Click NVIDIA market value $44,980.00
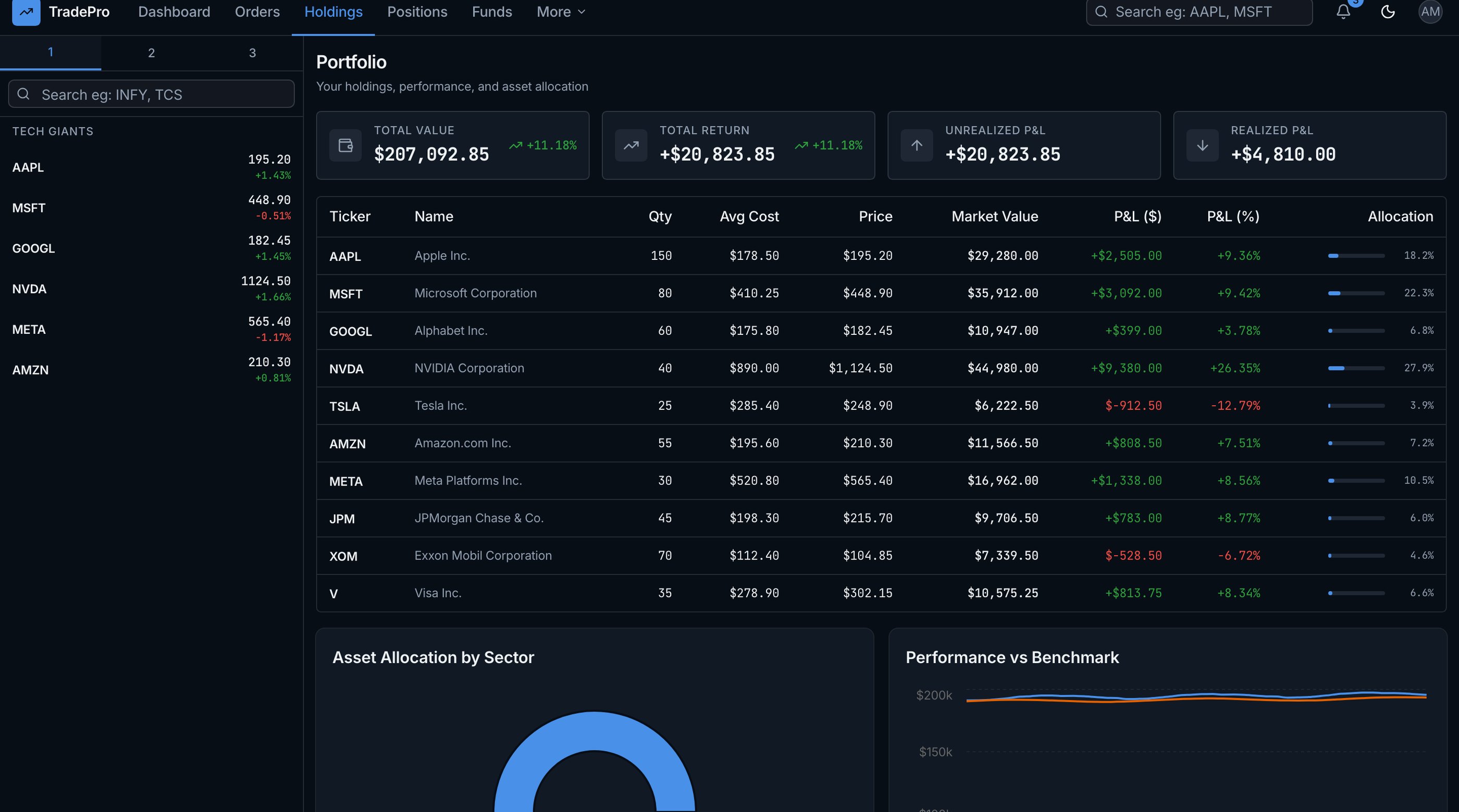The image size is (1459, 812). 1003,368
